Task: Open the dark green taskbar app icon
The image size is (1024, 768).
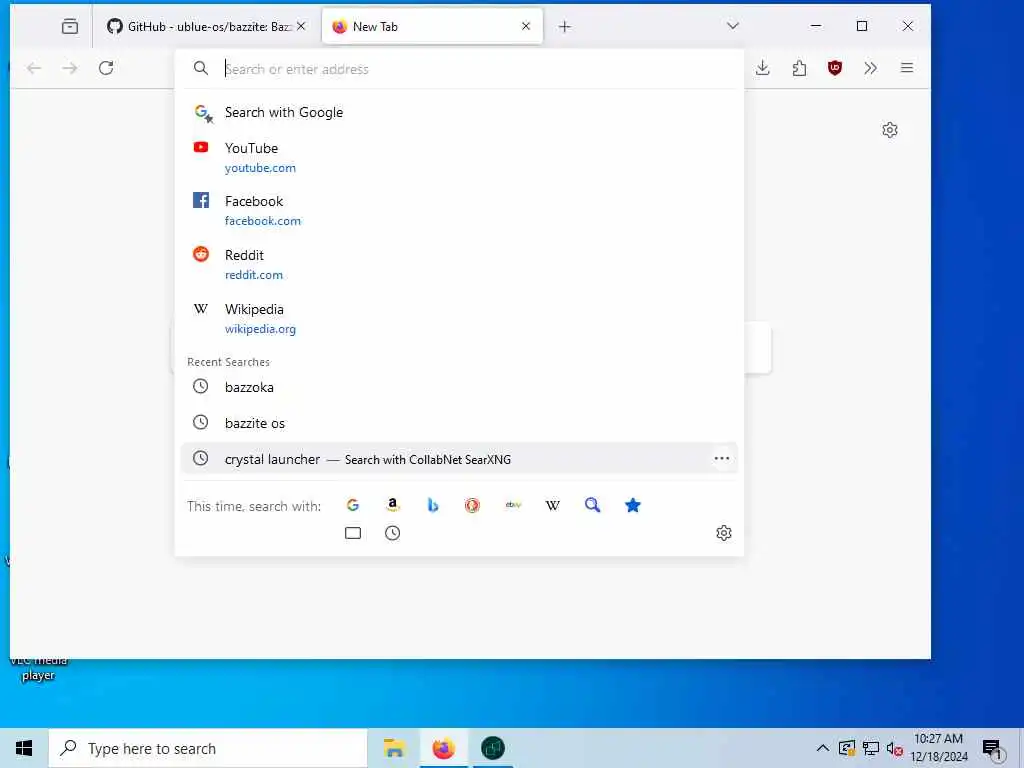Action: point(492,748)
